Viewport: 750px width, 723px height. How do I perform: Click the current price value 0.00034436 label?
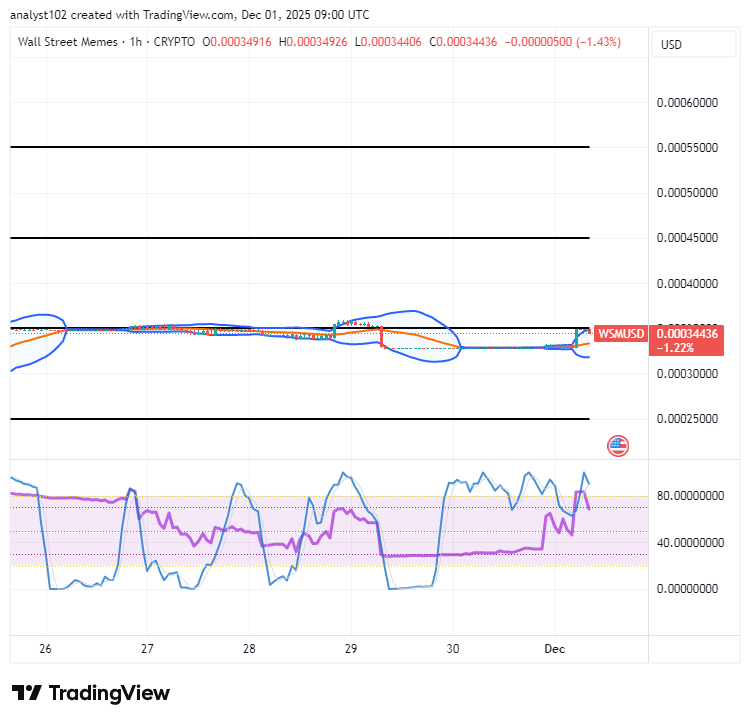(687, 334)
